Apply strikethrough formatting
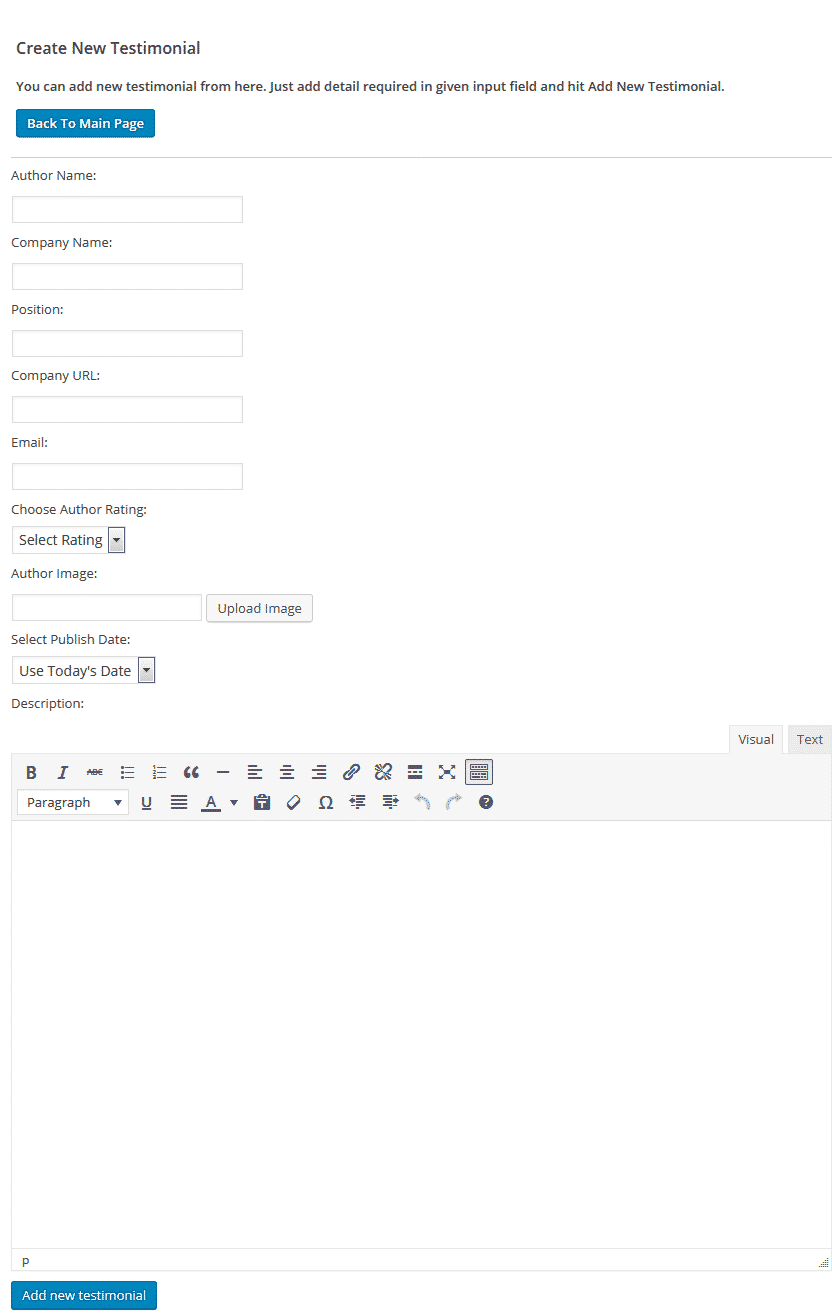This screenshot has height=1313, width=832. coord(95,772)
